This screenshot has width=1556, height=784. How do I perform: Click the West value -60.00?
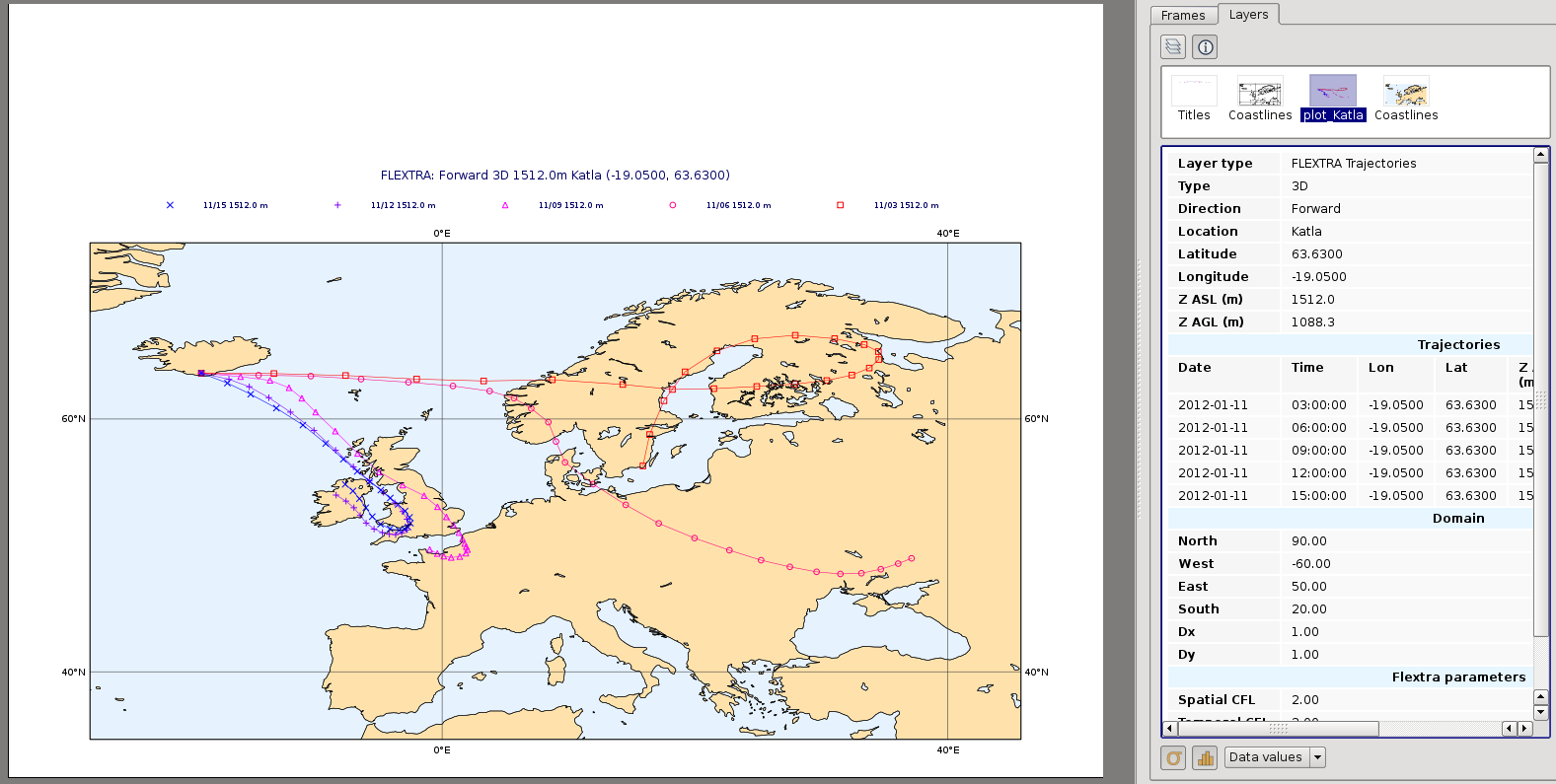tap(1311, 564)
